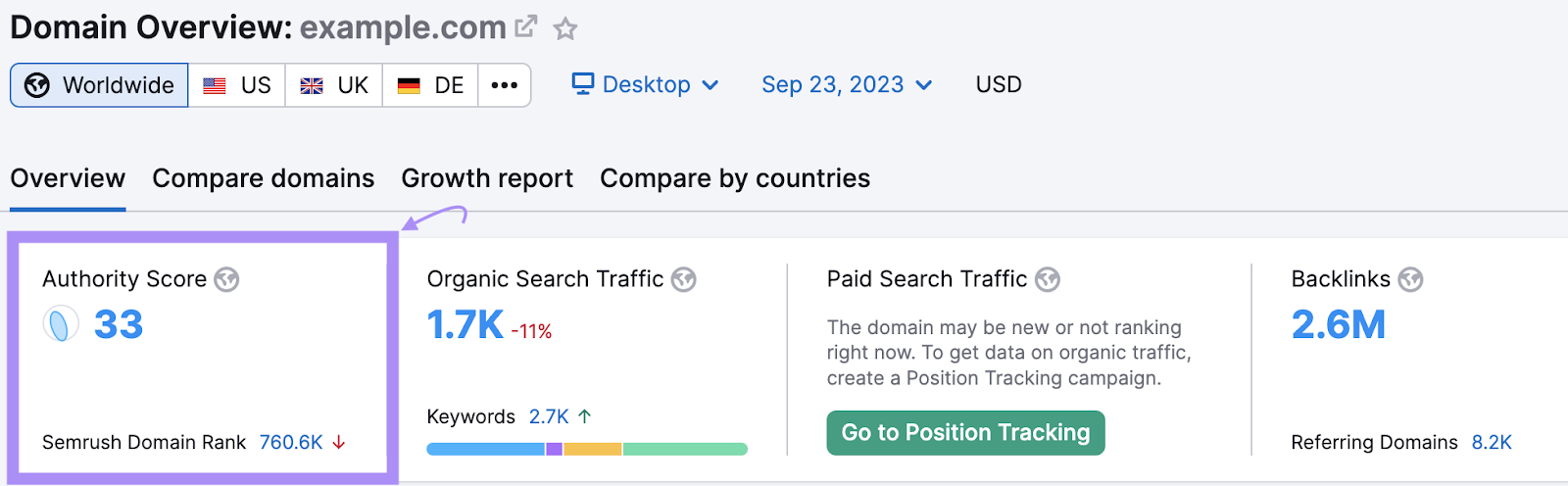The image size is (1568, 486).
Task: Open the Desktop device dropdown
Action: [646, 85]
